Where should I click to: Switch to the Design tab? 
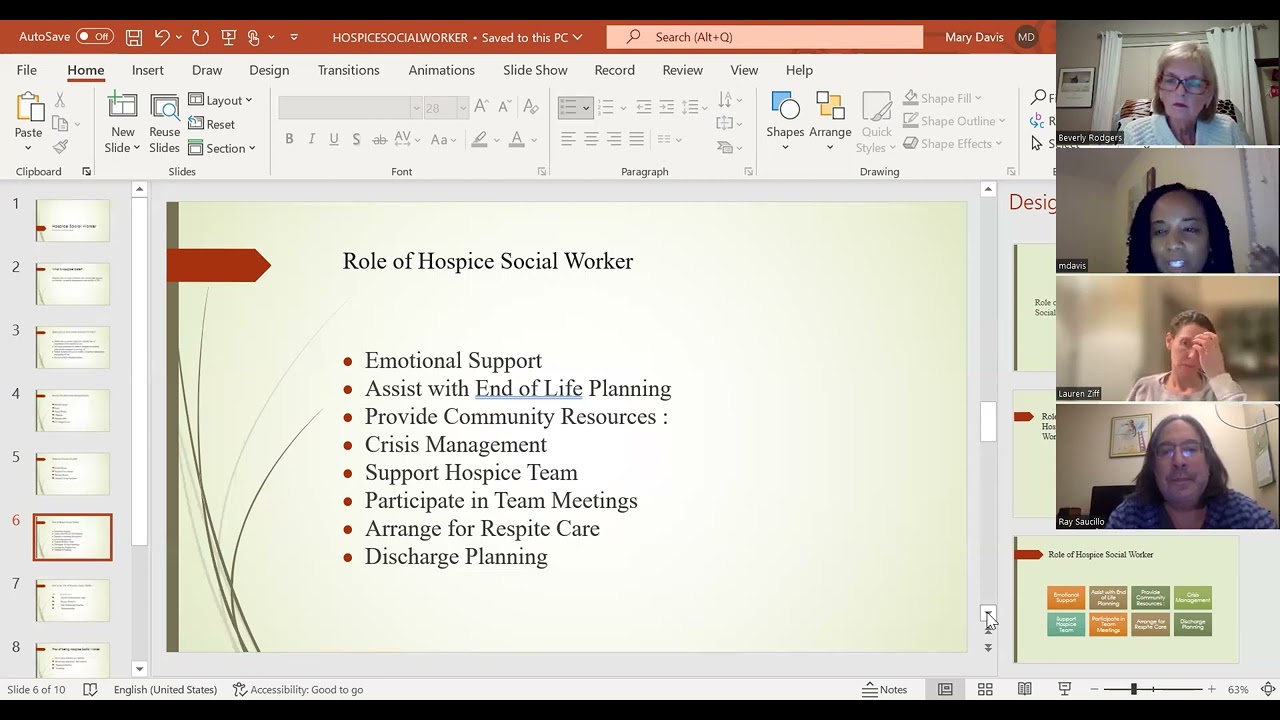[x=269, y=70]
